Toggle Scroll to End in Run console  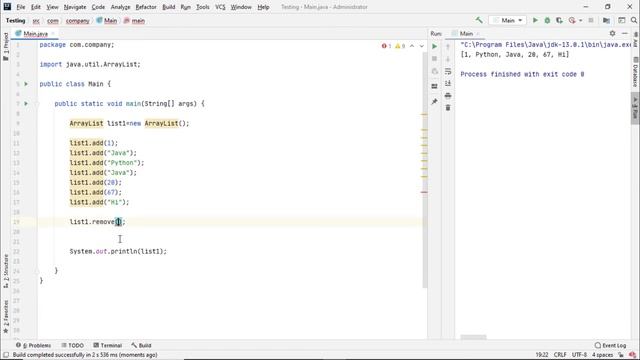[448, 83]
